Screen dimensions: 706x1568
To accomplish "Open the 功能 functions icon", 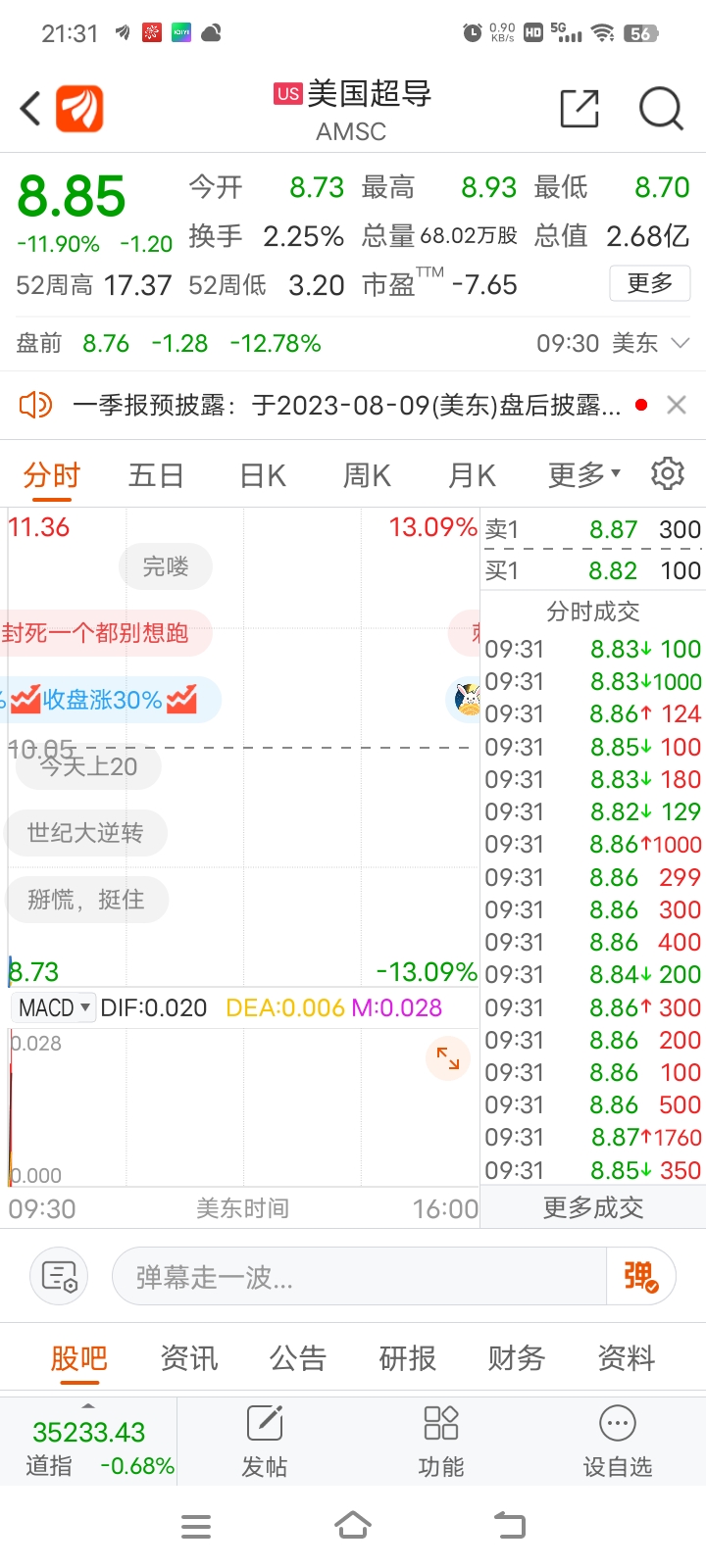I will [440, 1441].
